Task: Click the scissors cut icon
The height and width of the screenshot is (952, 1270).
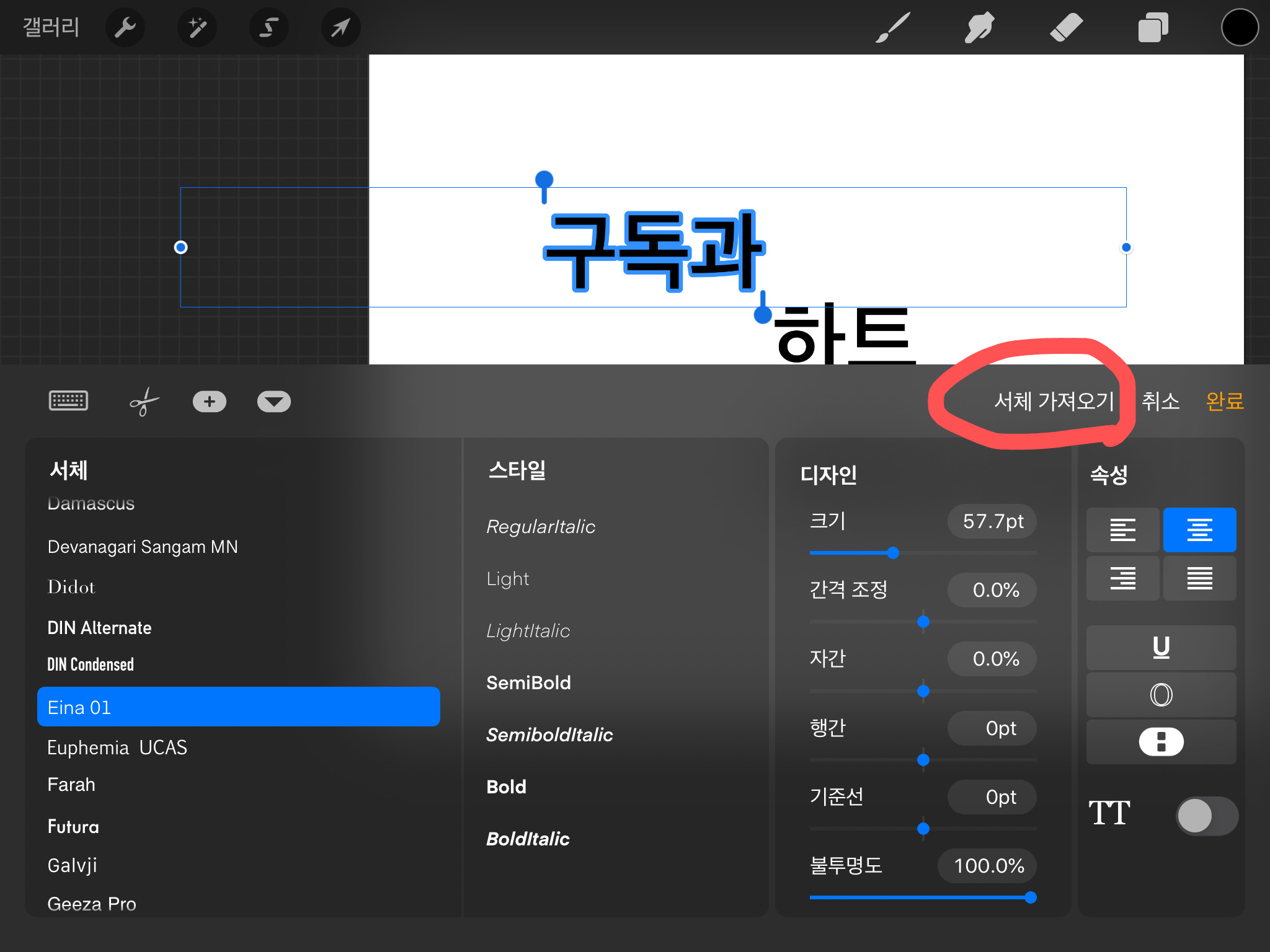Action: (144, 402)
